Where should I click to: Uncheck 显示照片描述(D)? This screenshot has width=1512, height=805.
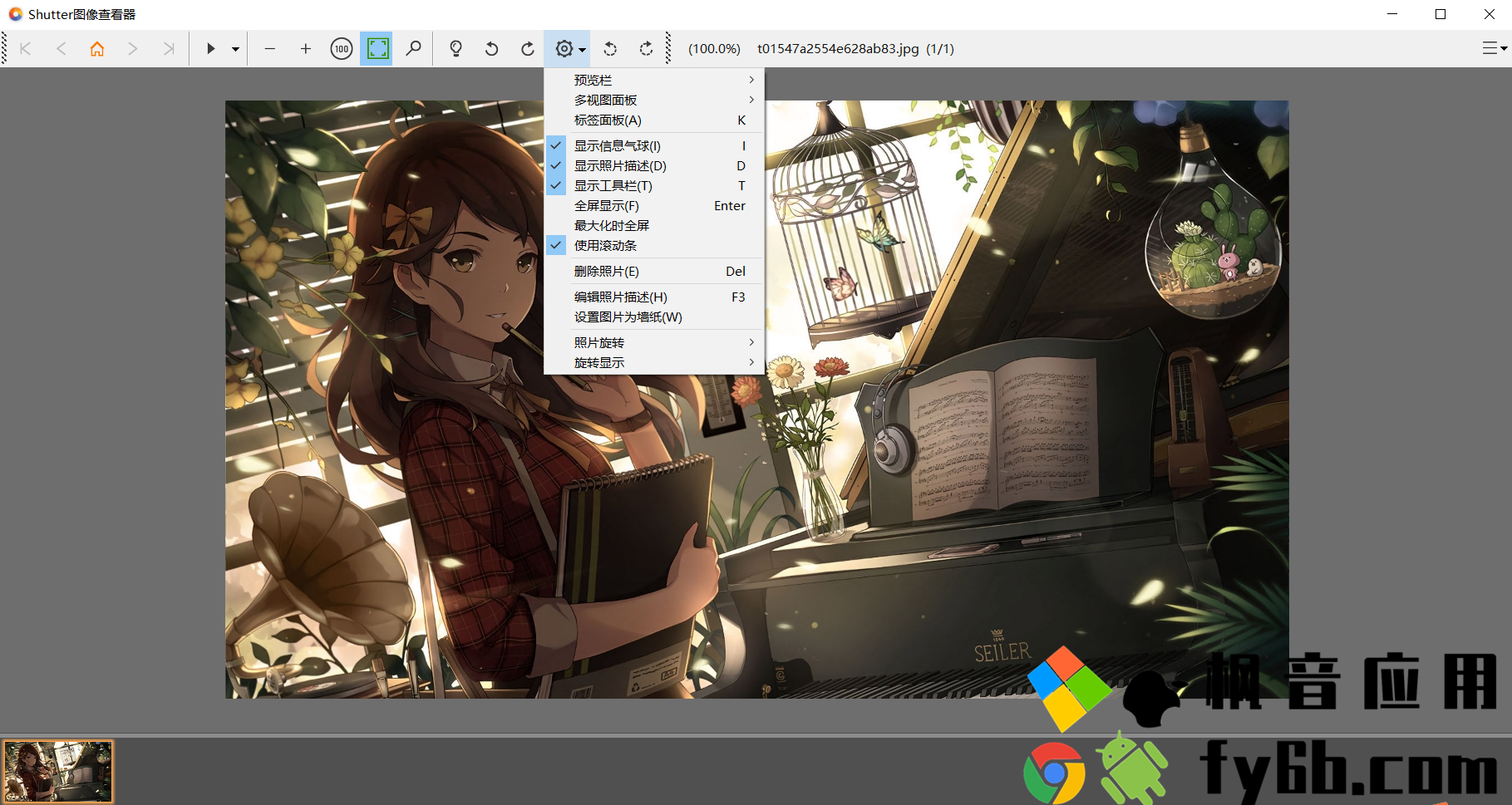[x=654, y=165]
